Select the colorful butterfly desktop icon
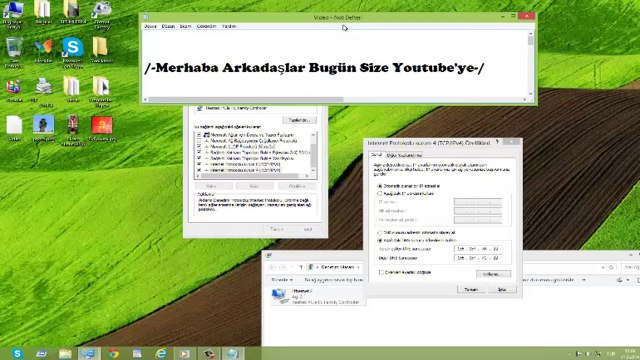The width and height of the screenshot is (640, 360). [x=43, y=47]
